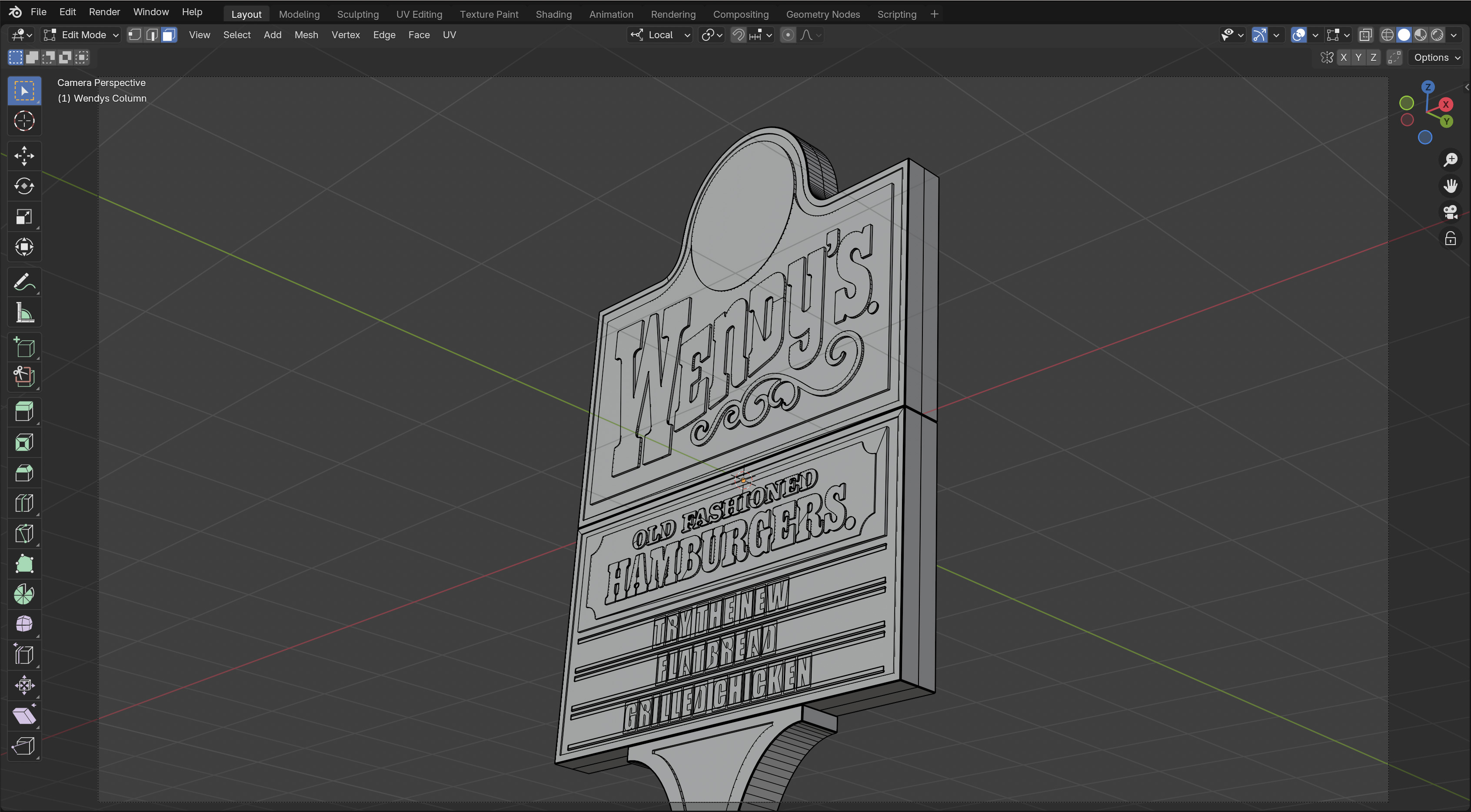The width and height of the screenshot is (1471, 812).
Task: Toggle X axis mirror
Action: pyautogui.click(x=1344, y=57)
